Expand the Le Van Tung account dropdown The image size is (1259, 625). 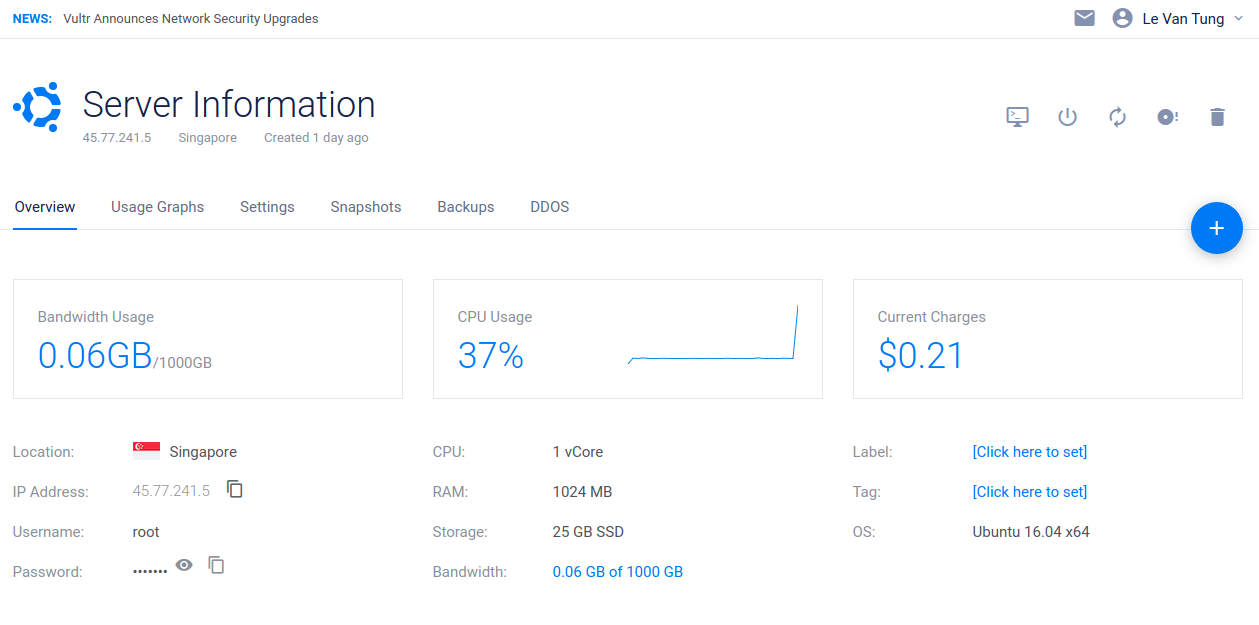coord(1239,18)
